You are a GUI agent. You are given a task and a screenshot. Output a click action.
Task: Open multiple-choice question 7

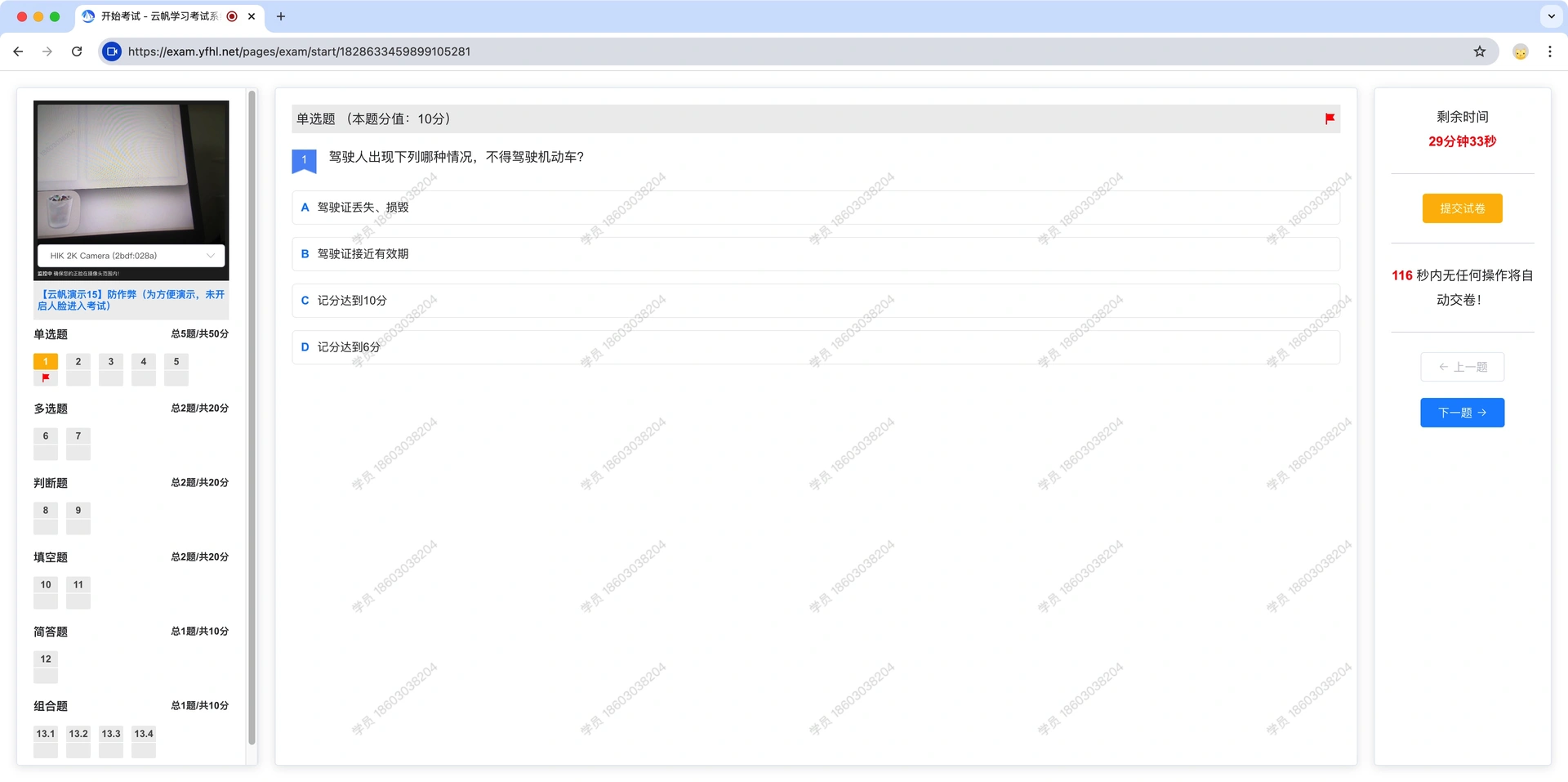coord(78,444)
